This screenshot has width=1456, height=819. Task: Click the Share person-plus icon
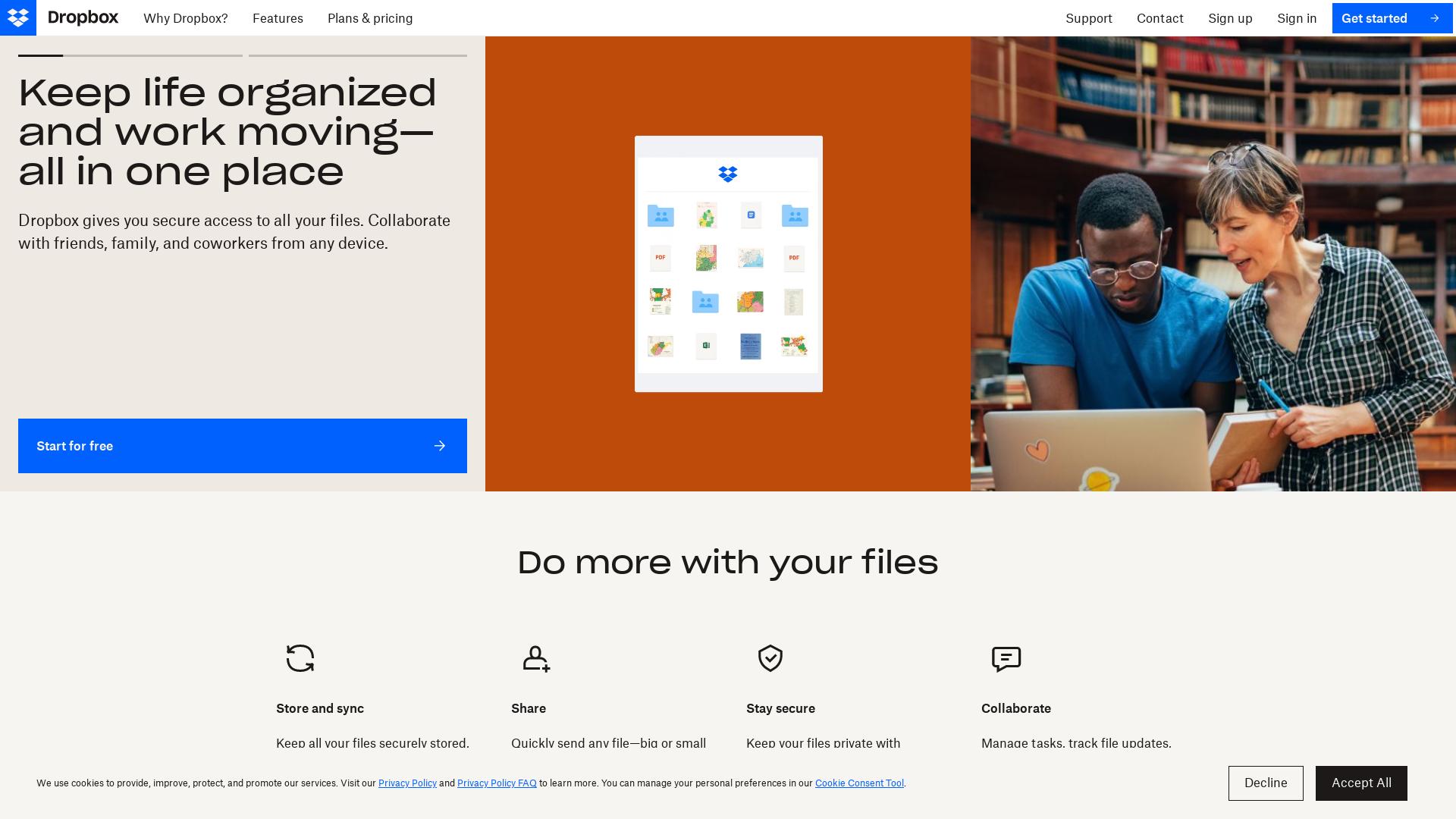click(x=536, y=658)
